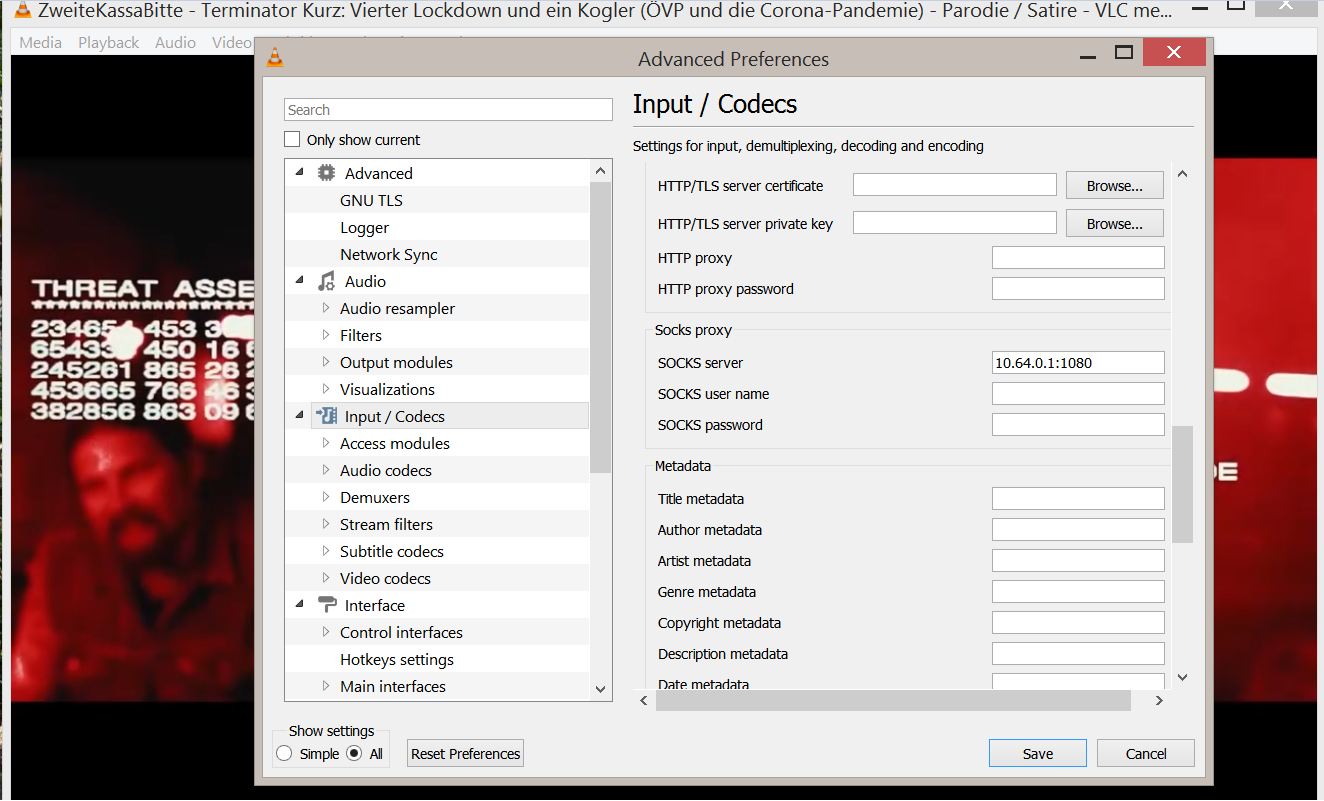Collapse the Audio tree section
Screen dimensions: 1324x801
click(299, 281)
